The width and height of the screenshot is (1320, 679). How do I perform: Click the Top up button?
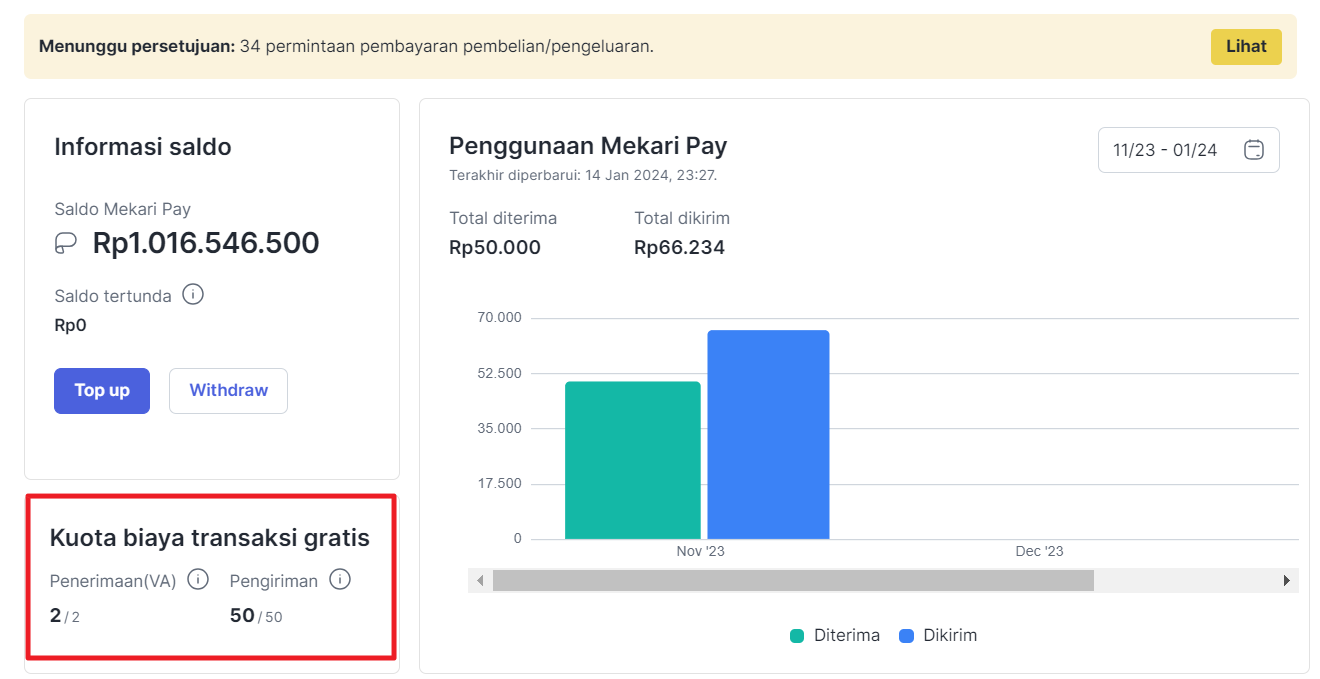pos(102,391)
